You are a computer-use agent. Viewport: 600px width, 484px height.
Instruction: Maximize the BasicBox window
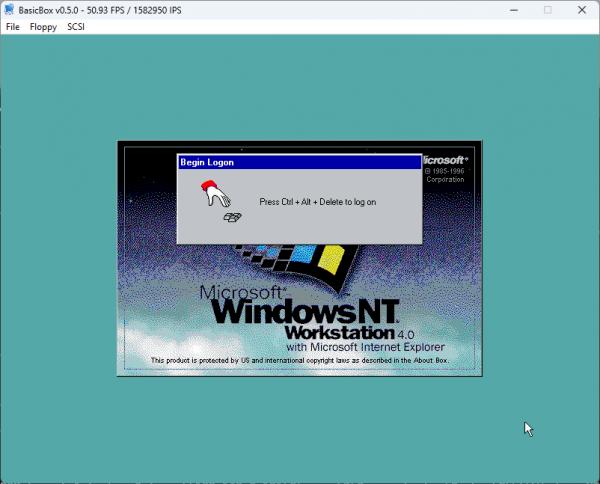click(548, 10)
